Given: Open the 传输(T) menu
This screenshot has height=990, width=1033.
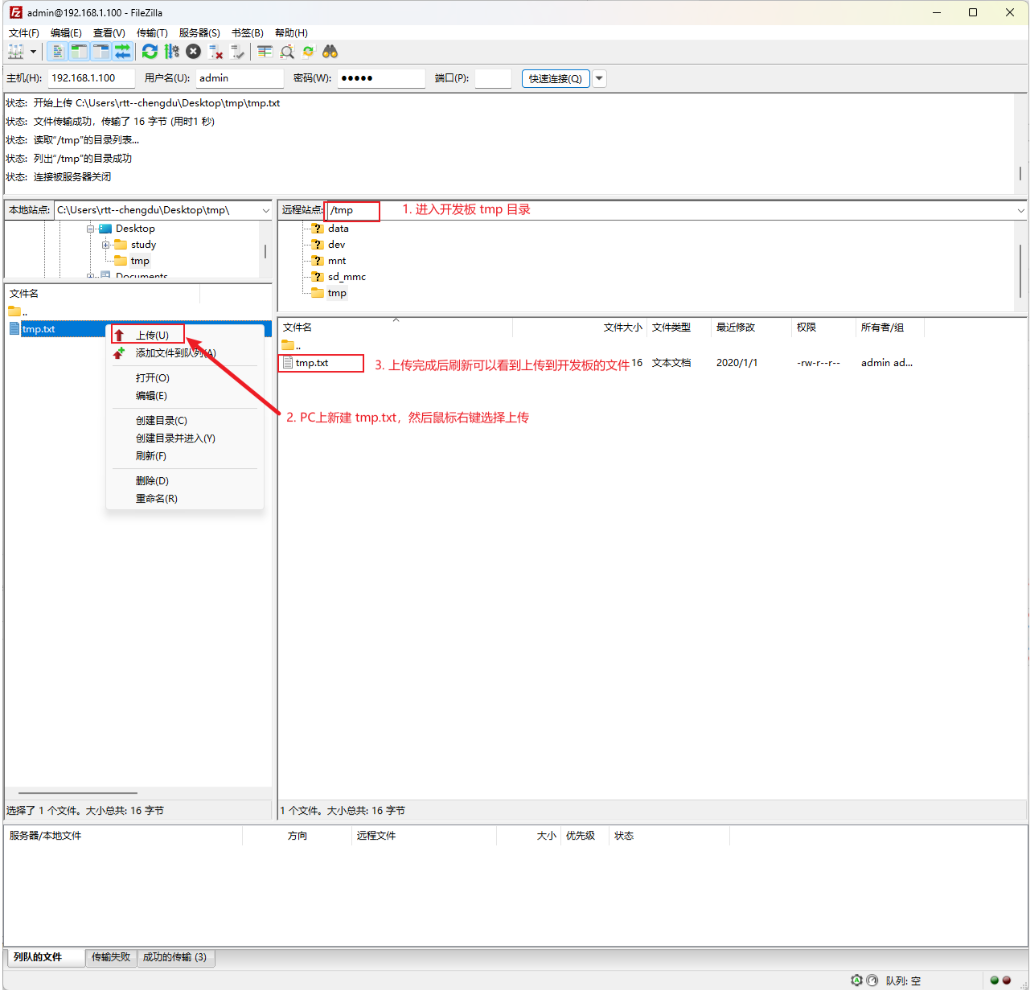Looking at the screenshot, I should point(152,33).
